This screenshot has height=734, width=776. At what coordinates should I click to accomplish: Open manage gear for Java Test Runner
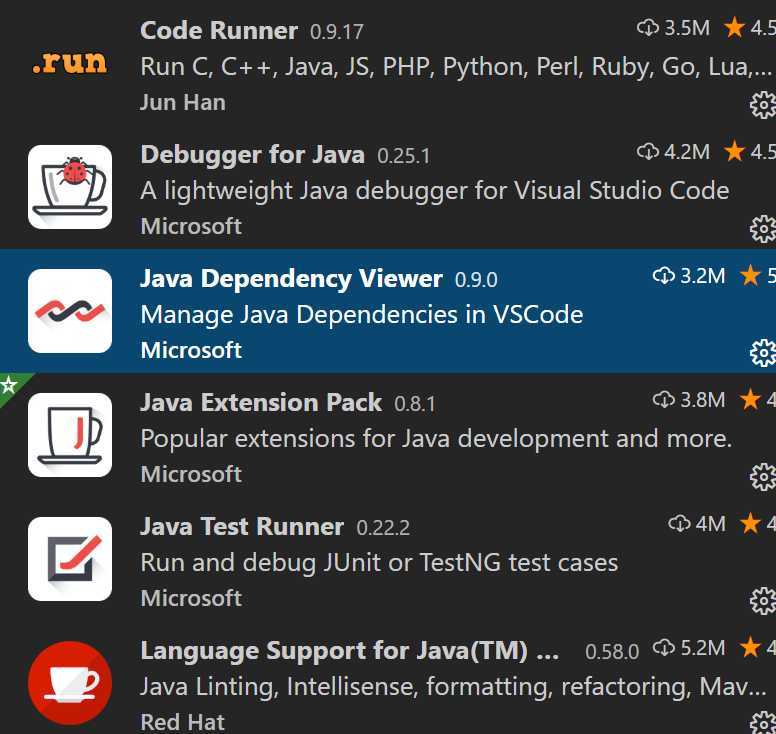pos(763,601)
